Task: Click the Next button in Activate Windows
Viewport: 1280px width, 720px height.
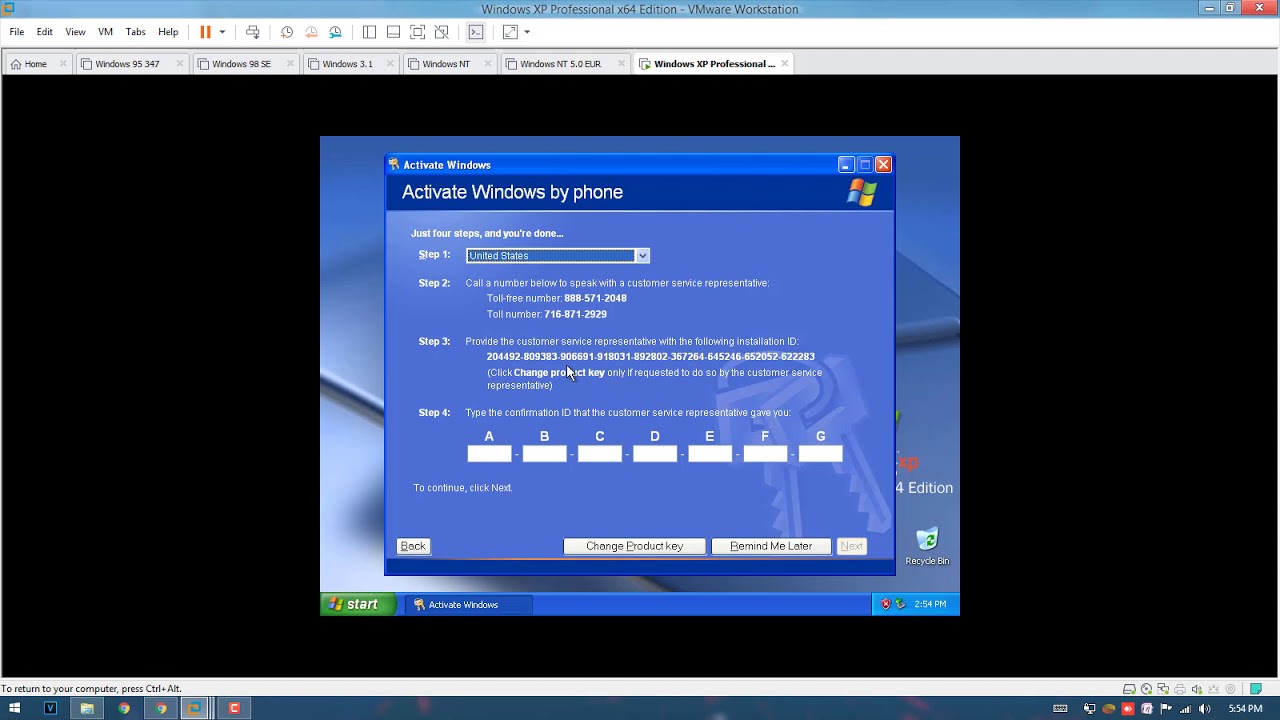Action: tap(851, 546)
